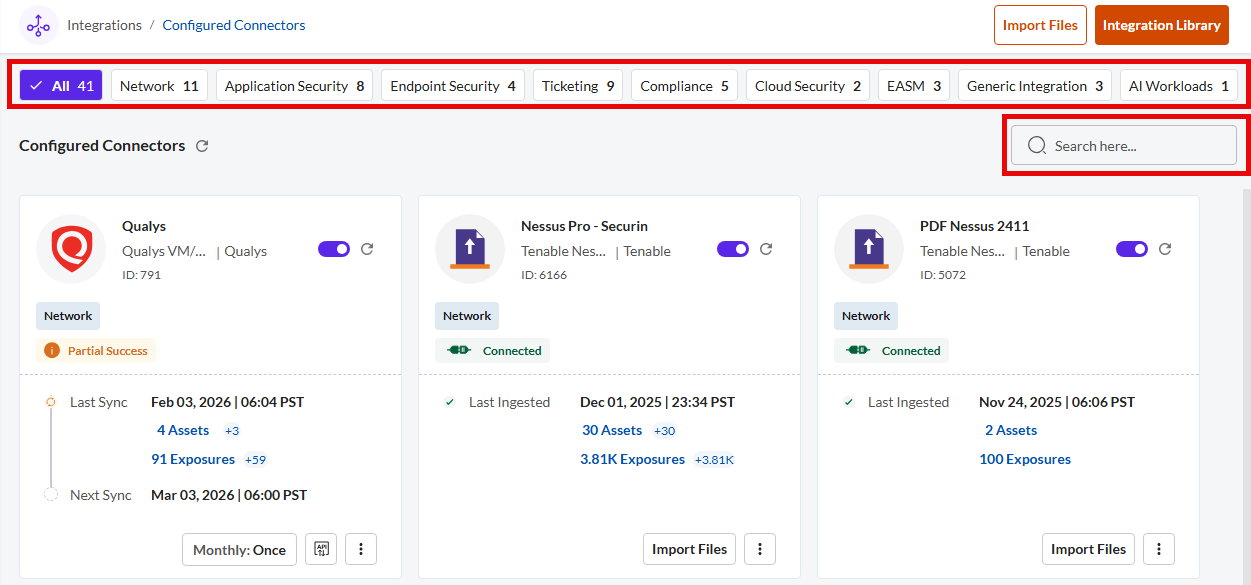Click the Connected plug icon on PDF Nessus 2411

pos(858,351)
